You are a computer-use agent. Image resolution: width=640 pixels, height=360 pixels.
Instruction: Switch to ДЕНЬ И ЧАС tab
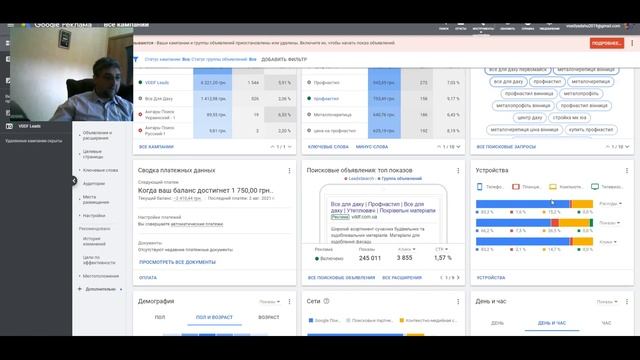[552, 323]
